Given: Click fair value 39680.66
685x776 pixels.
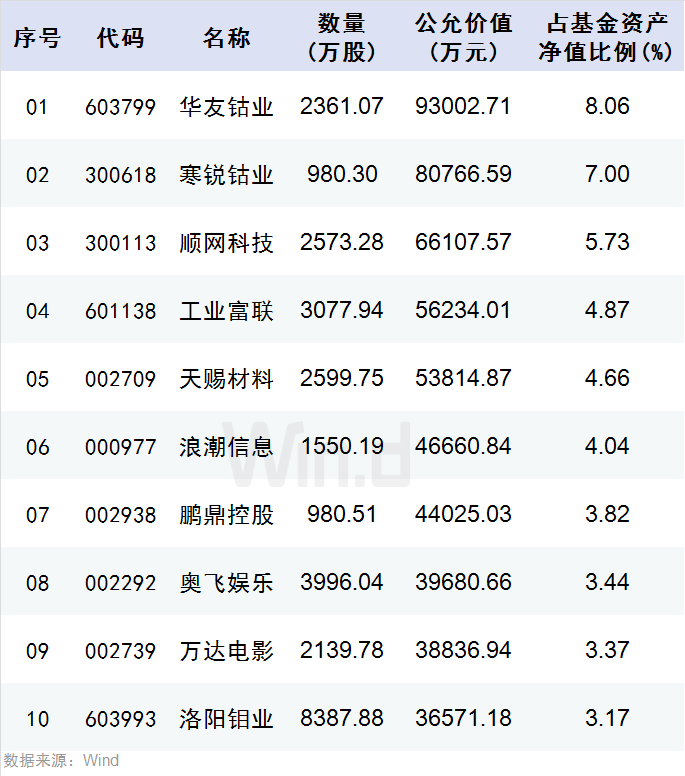Looking at the screenshot, I should 463,582.
